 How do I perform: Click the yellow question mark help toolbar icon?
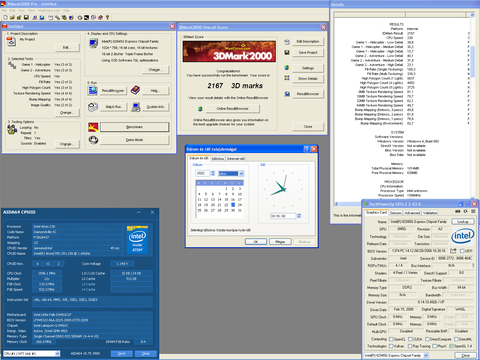pos(107,17)
